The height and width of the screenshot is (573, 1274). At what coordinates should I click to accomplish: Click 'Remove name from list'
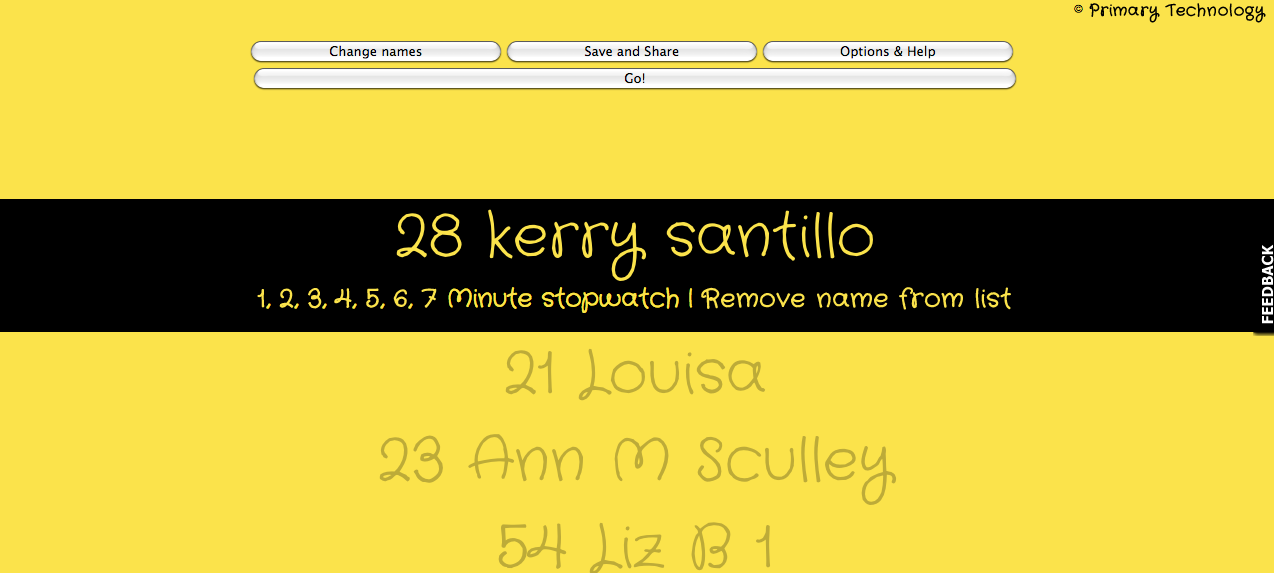point(857,299)
